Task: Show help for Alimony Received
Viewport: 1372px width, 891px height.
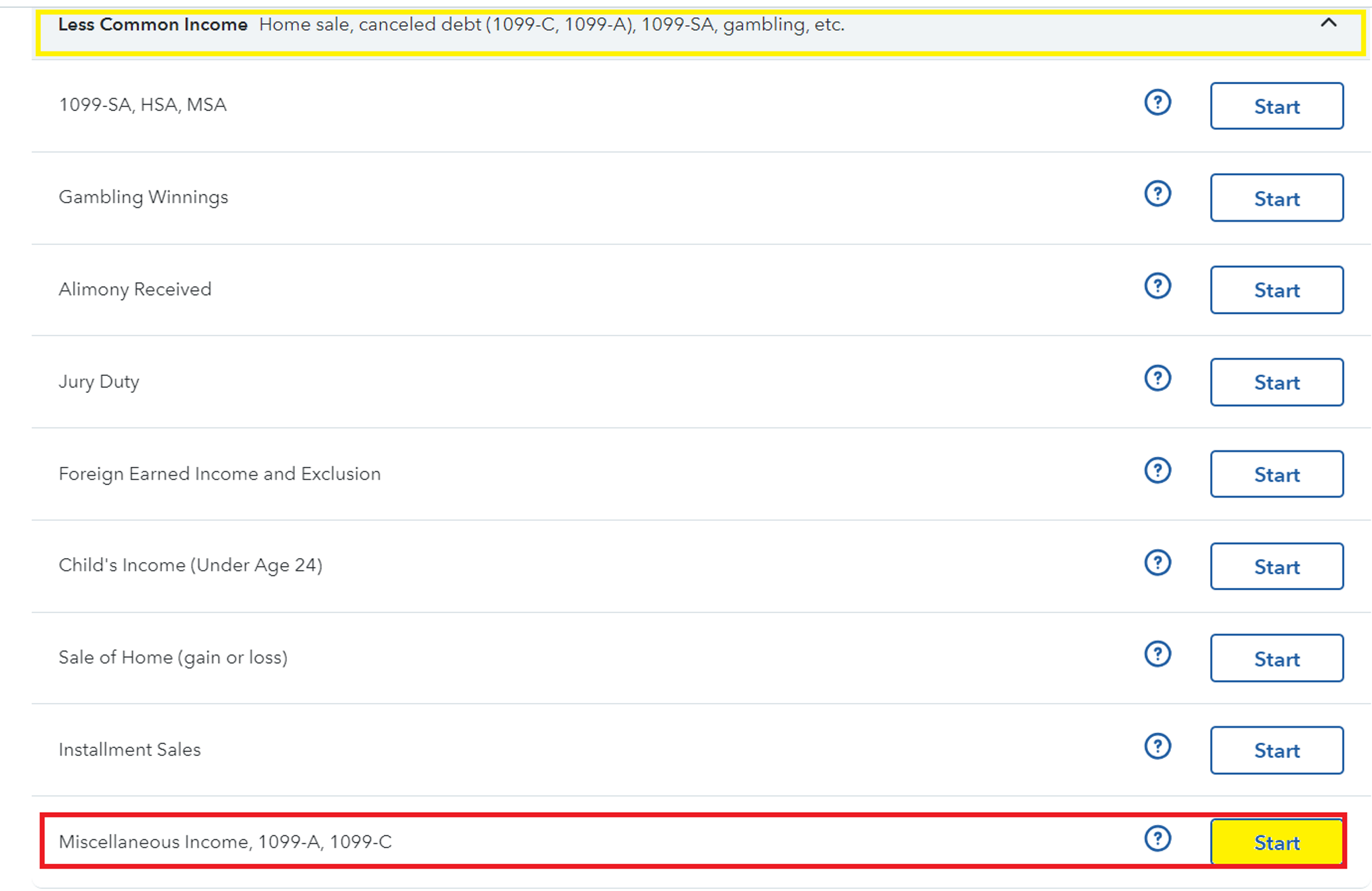Action: point(1157,286)
